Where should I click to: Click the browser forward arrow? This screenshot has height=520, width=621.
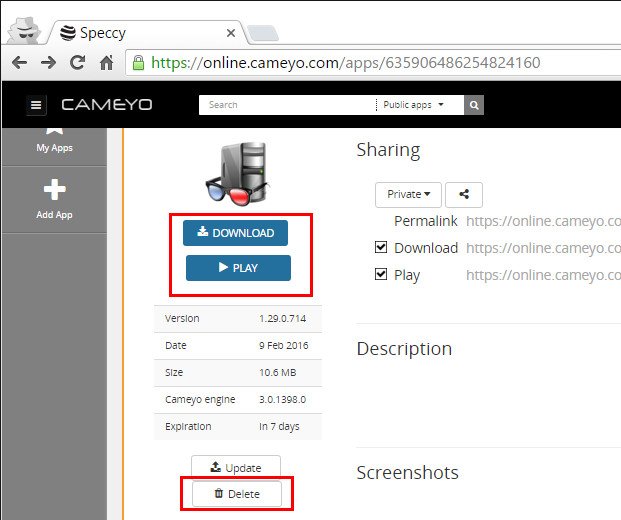48,63
